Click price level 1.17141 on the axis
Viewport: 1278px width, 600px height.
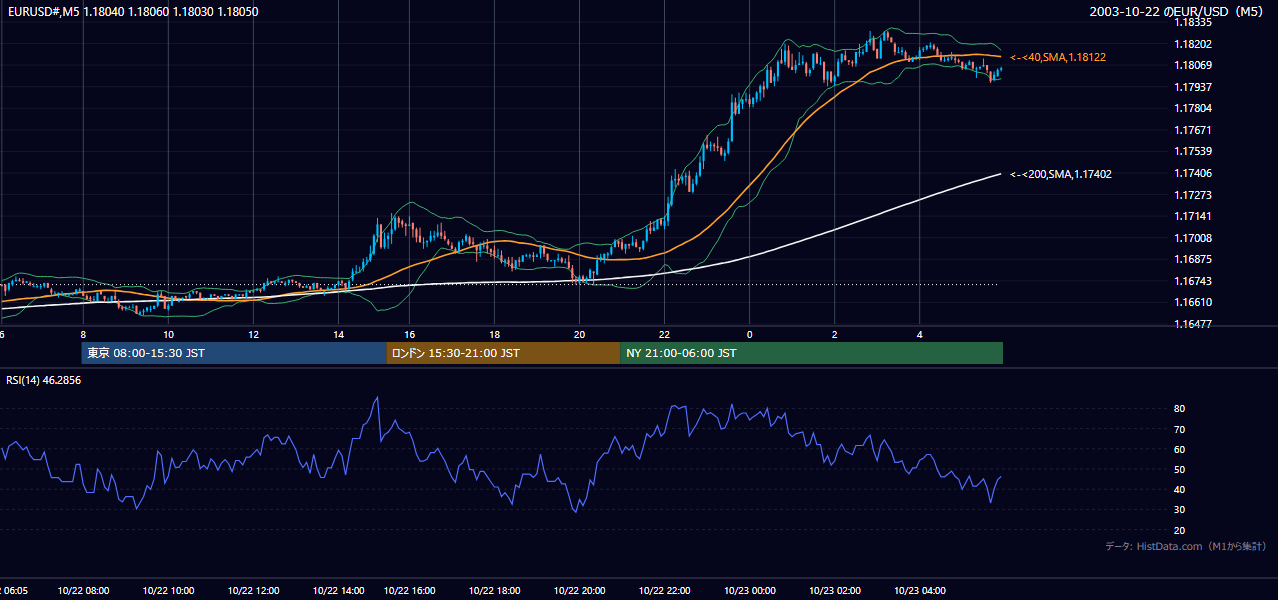[1192, 216]
